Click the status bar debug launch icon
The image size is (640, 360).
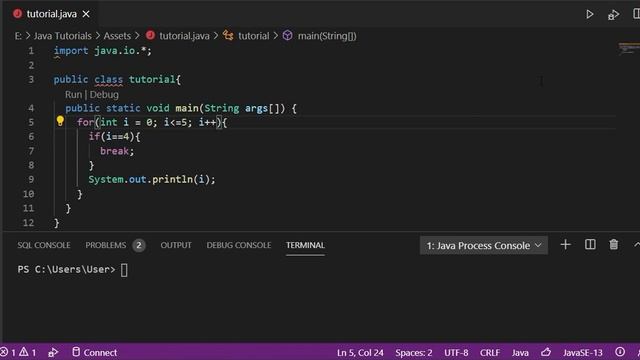(x=53, y=352)
